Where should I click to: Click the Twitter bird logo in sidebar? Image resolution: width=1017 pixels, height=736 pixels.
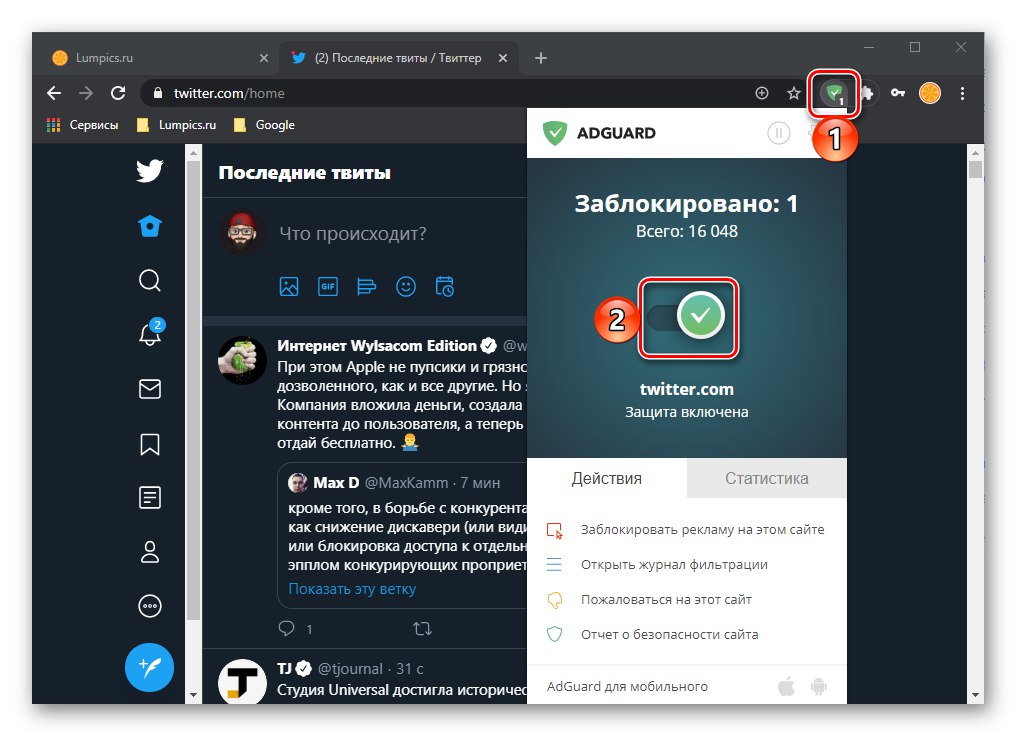click(x=149, y=171)
